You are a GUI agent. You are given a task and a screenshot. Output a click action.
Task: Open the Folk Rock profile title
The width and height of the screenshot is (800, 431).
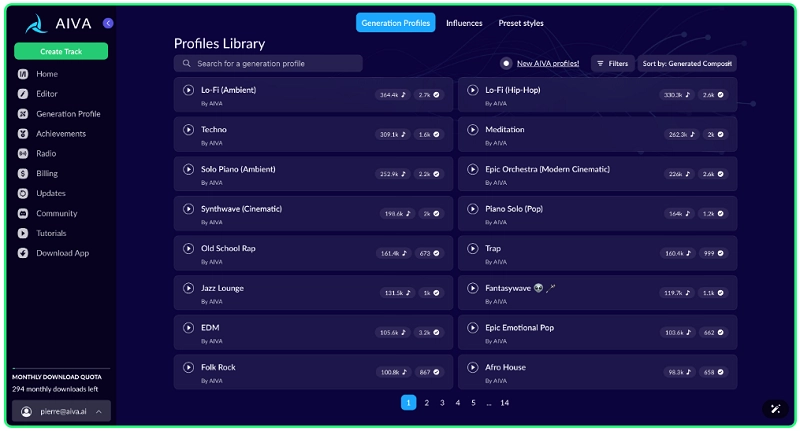click(x=218, y=367)
